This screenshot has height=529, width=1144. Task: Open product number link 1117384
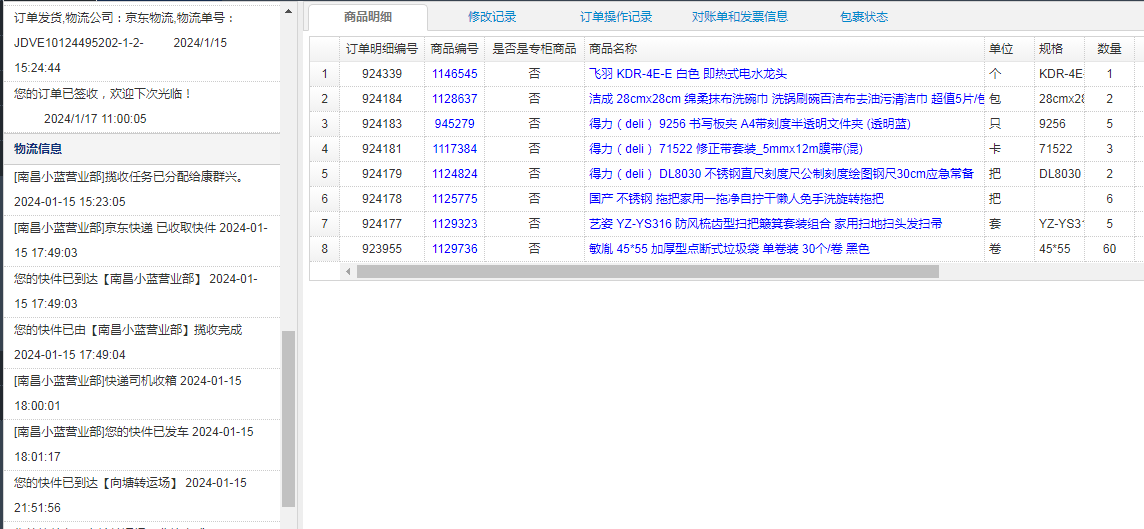455,149
